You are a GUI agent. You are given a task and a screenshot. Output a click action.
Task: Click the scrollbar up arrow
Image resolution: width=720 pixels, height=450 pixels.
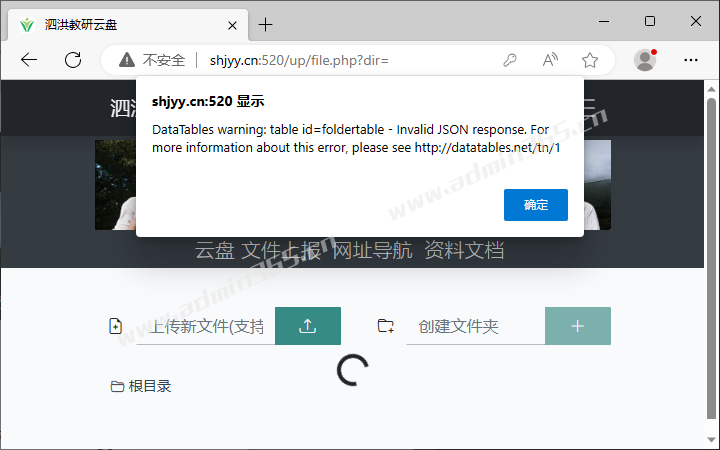click(x=711, y=89)
